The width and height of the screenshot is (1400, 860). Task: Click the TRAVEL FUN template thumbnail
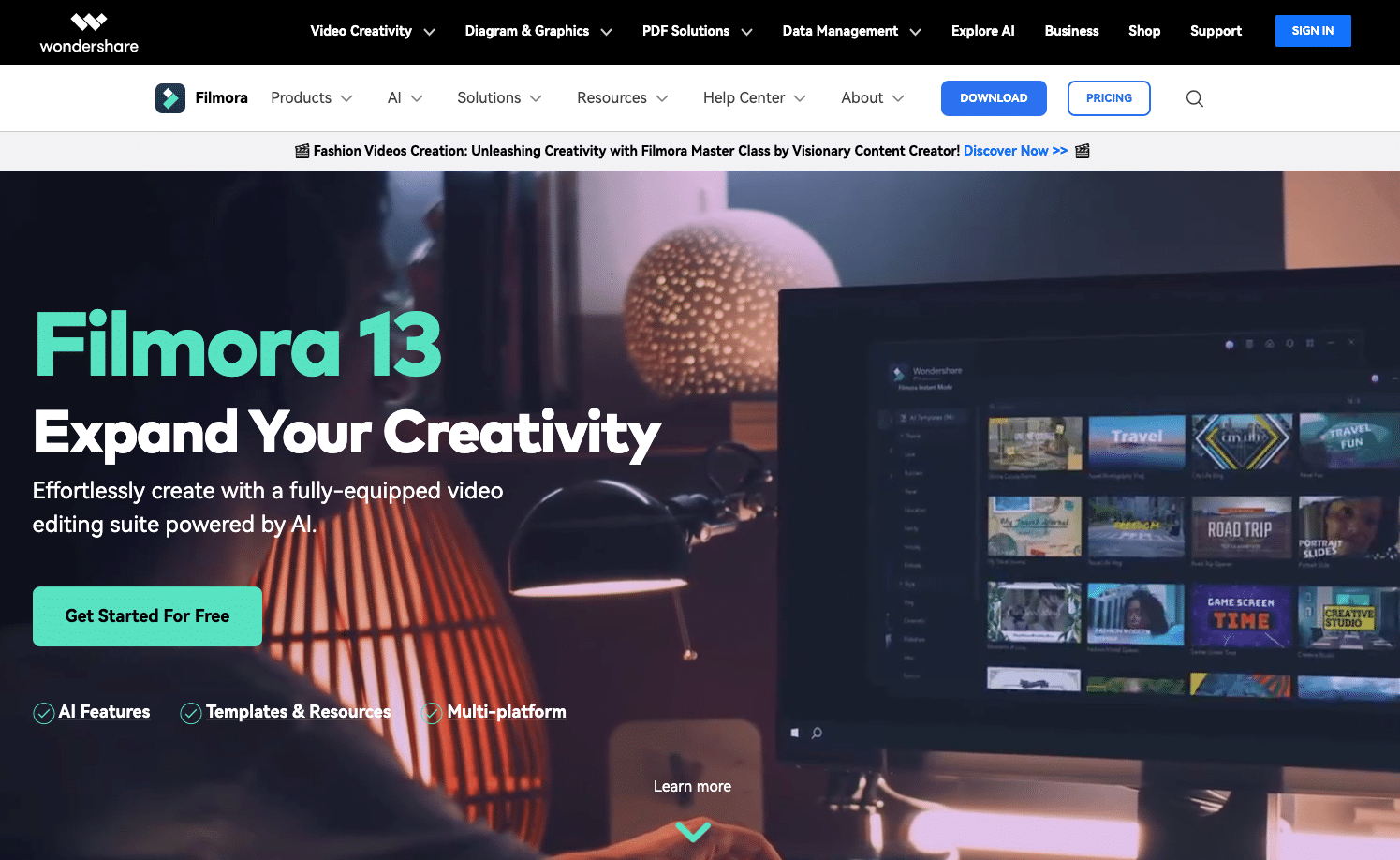pyautogui.click(x=1348, y=440)
